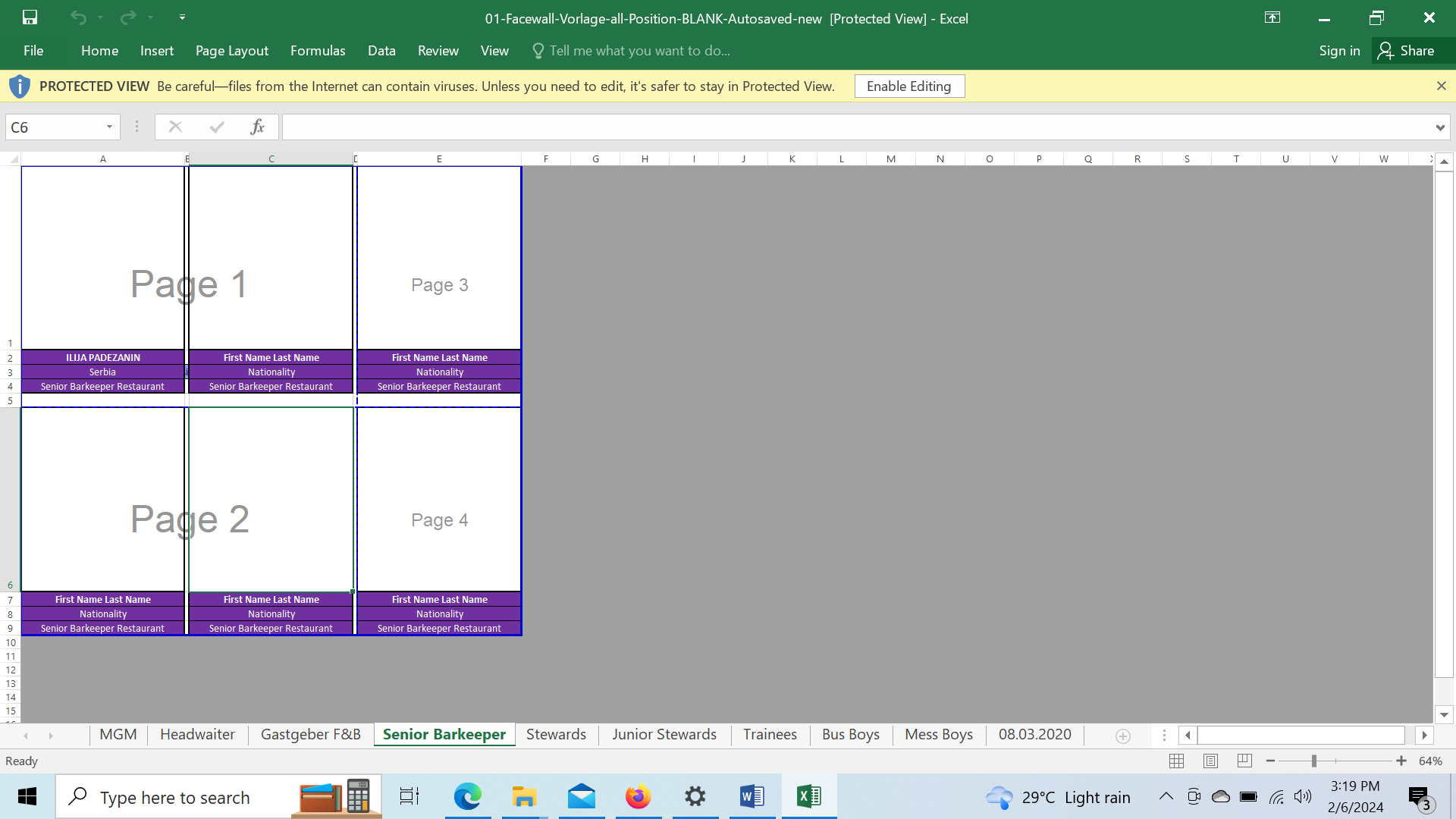This screenshot has height=819, width=1456.
Task: Click the Insert Function fx icon
Action: click(257, 127)
